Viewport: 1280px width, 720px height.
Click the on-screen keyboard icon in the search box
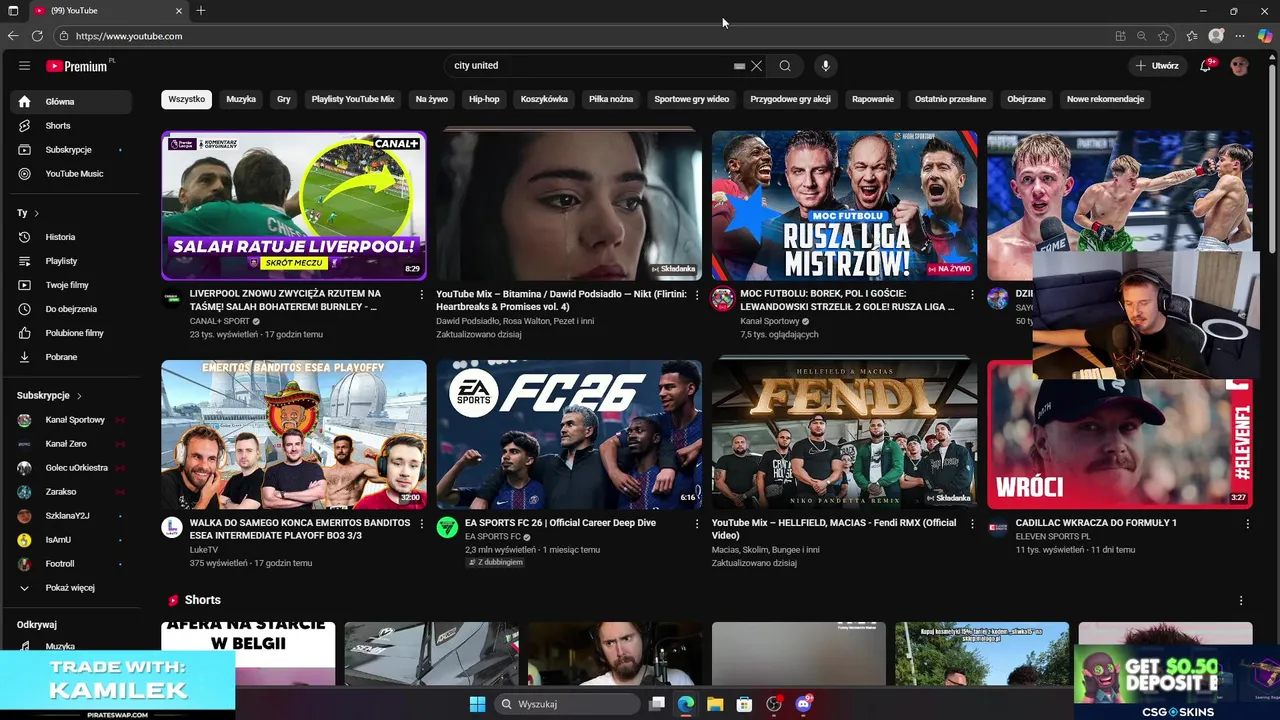click(739, 66)
